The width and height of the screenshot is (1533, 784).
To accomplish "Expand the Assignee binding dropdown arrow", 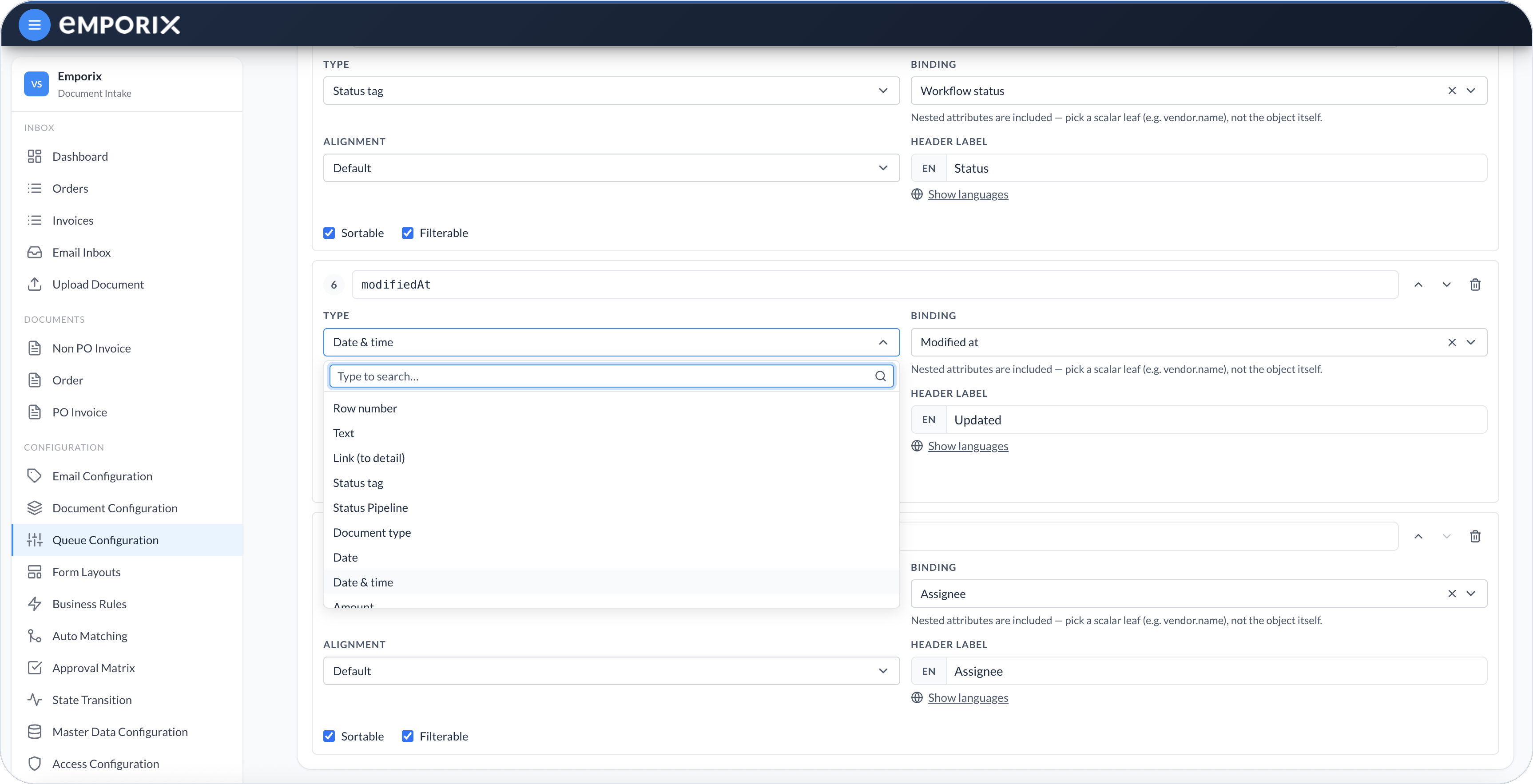I will click(1470, 594).
